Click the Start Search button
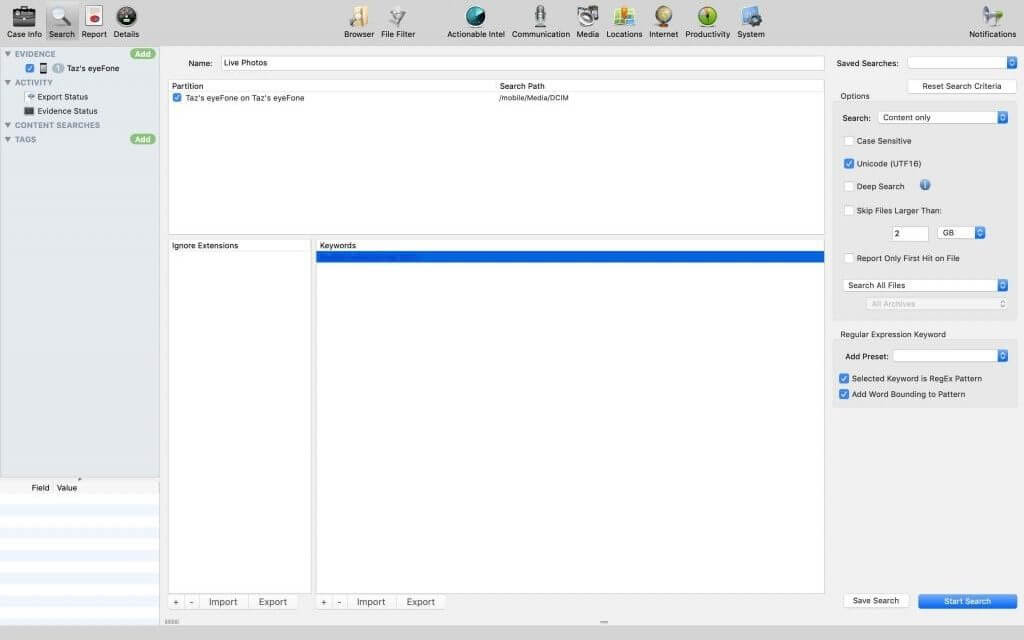 coord(967,601)
